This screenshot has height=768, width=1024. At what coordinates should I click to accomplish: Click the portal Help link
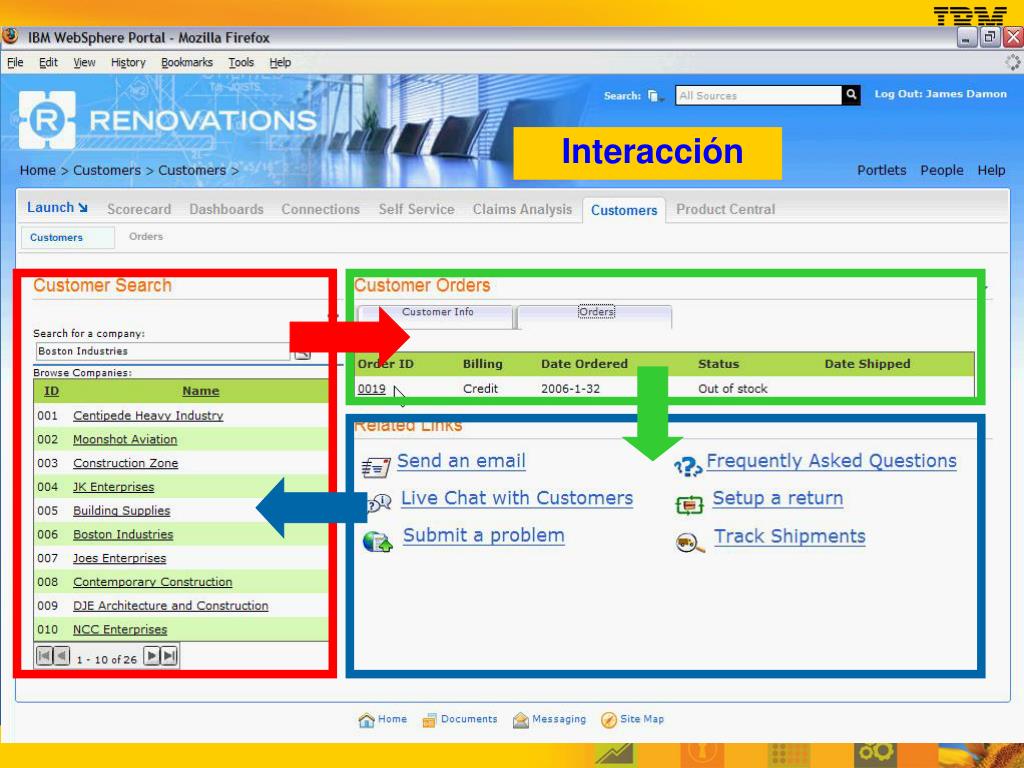[991, 170]
